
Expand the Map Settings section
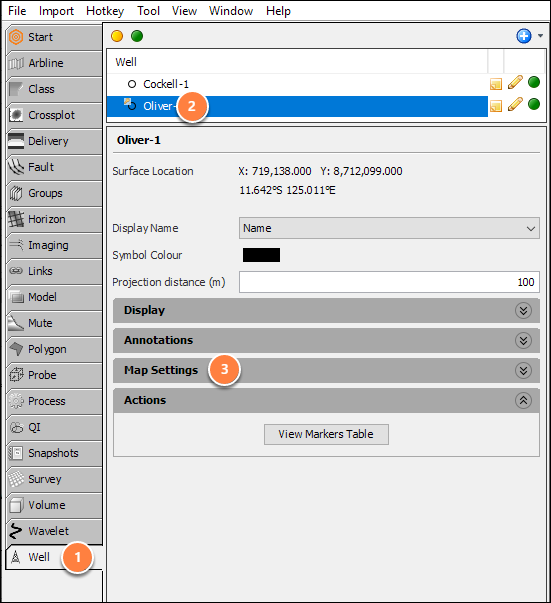pyautogui.click(x=326, y=370)
